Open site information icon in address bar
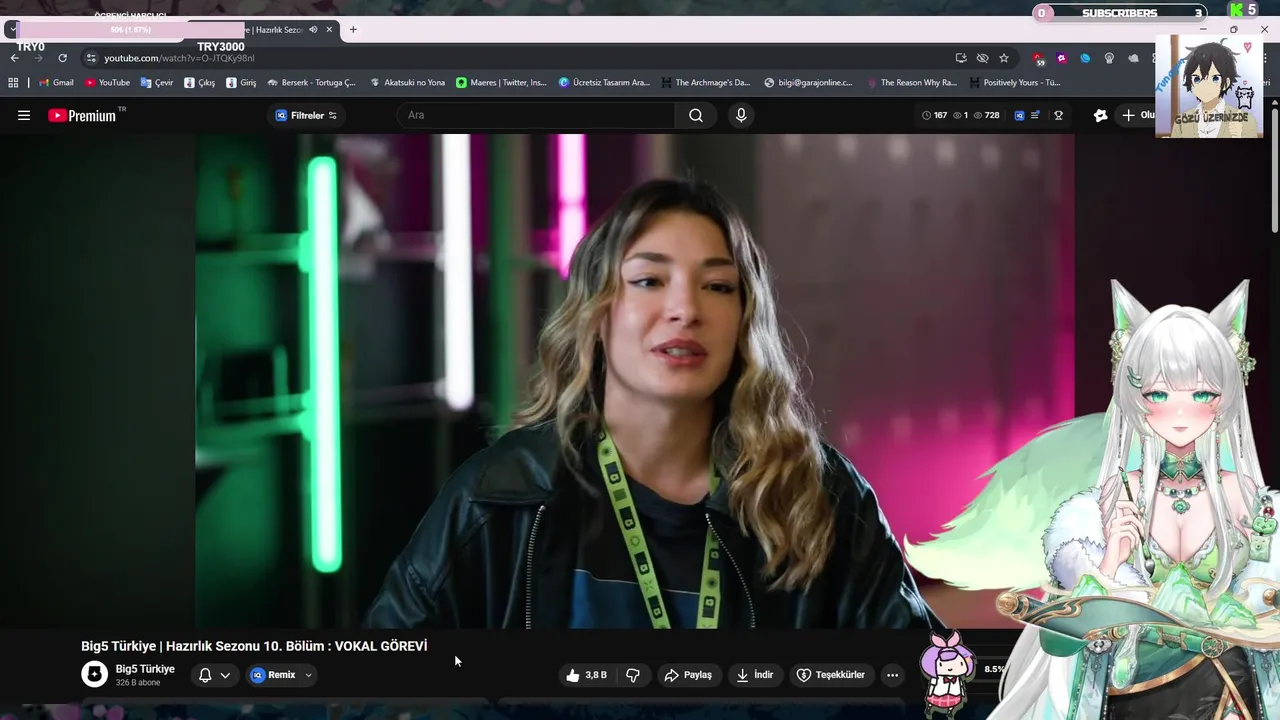 click(91, 58)
